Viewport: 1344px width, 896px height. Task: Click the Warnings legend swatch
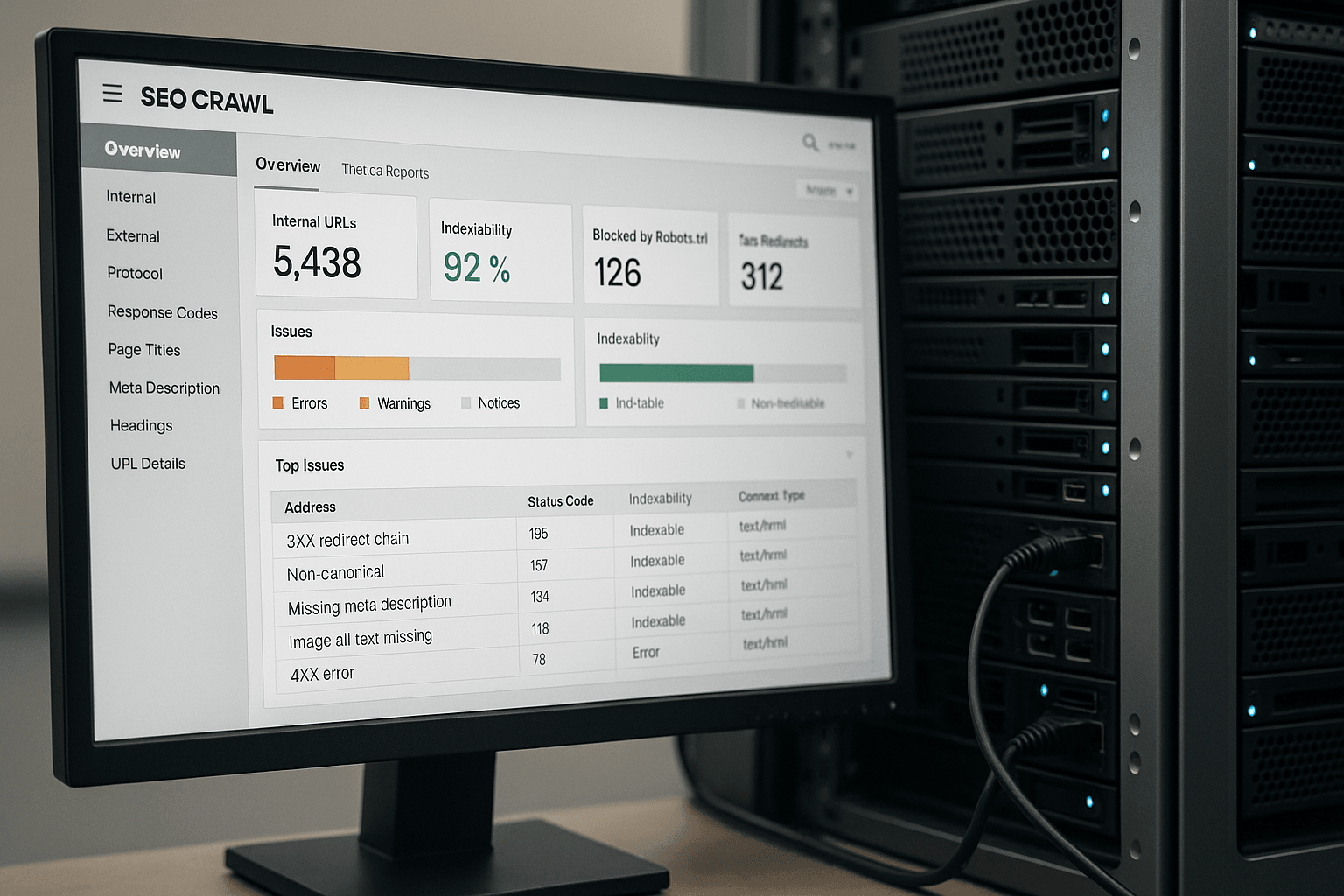point(364,403)
